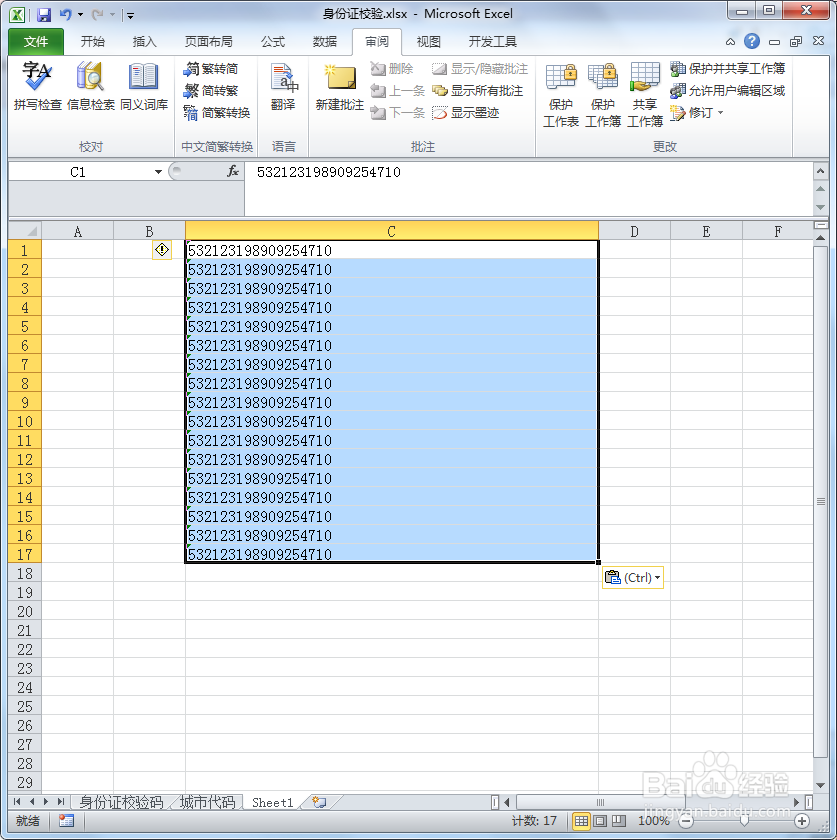The image size is (837, 840).
Task: Open the 城市代码 sheet tab
Action: tap(207, 802)
